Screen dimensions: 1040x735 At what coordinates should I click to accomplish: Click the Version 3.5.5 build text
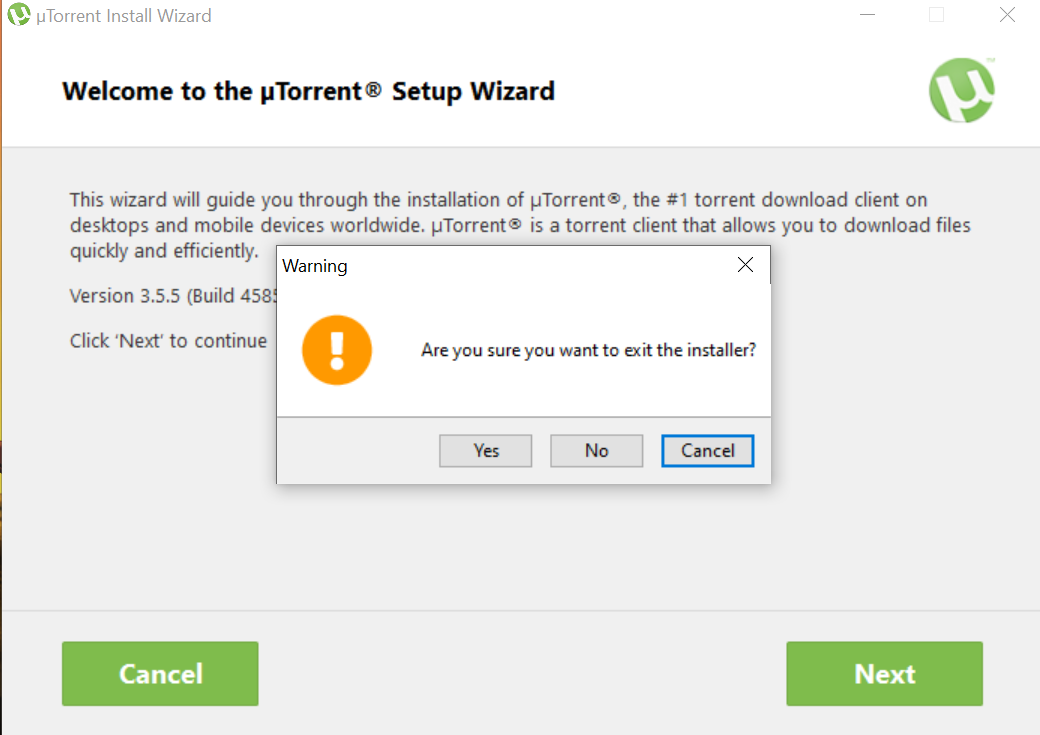click(173, 296)
